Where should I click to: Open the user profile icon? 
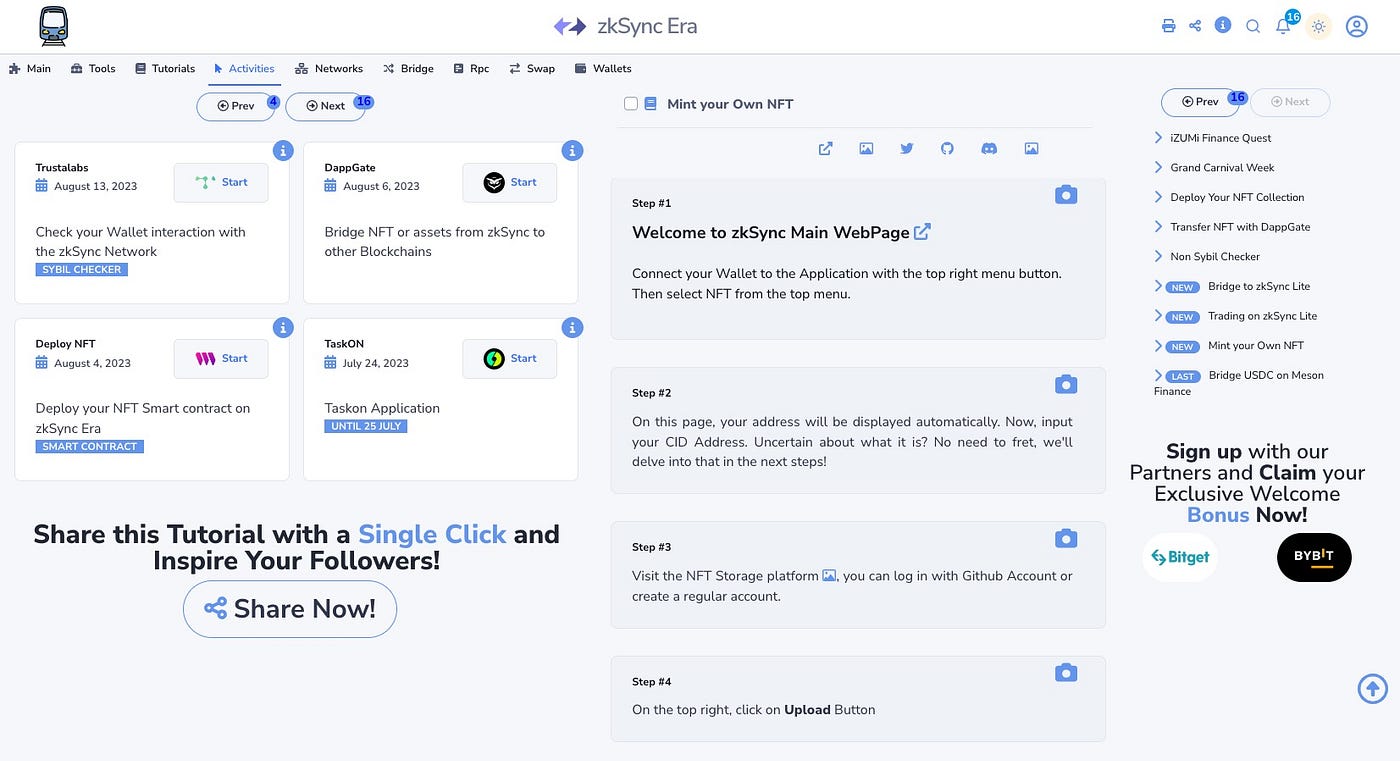coord(1357,26)
